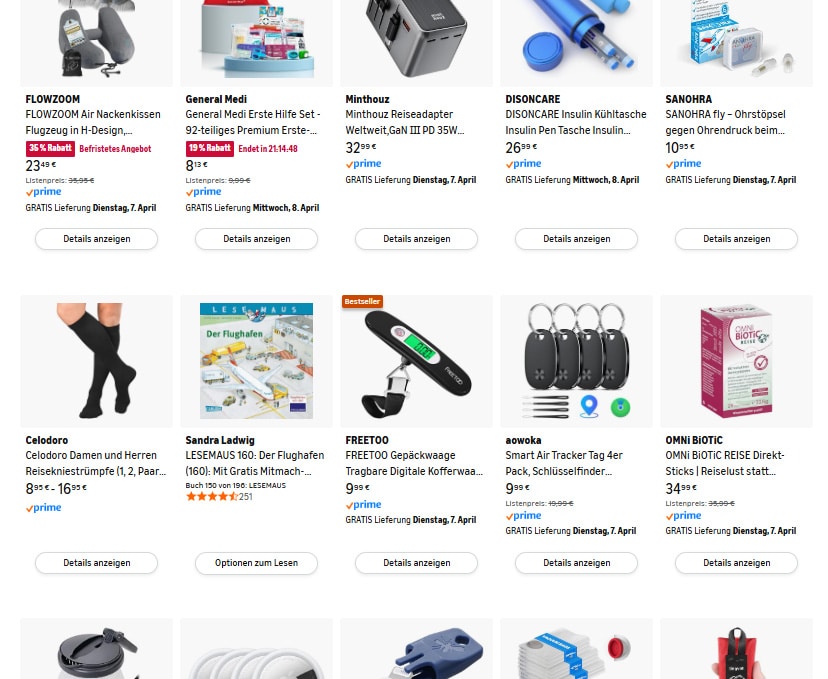
Task: Open OMNi BiOTiC REISE Direkt-Sticks title
Action: click(x=725, y=463)
